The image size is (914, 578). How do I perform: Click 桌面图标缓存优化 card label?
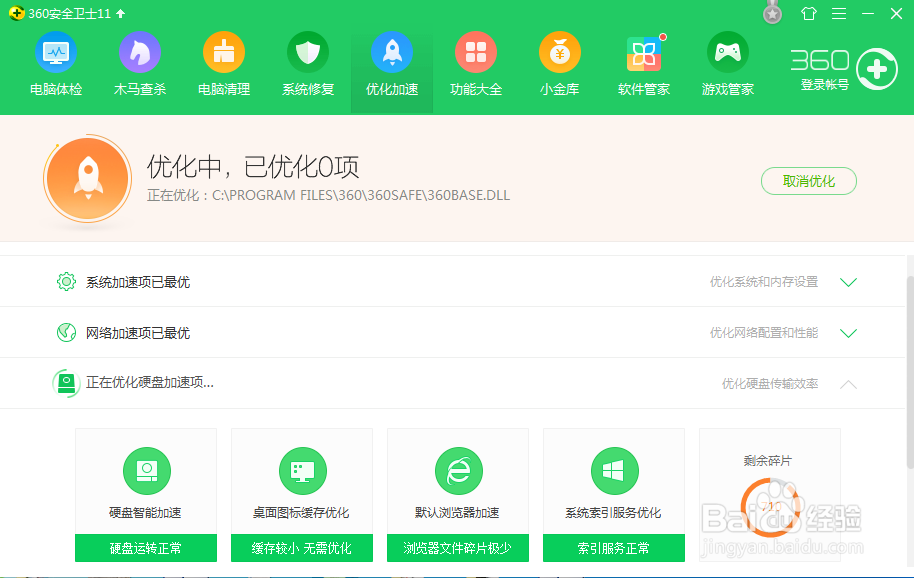[301, 513]
